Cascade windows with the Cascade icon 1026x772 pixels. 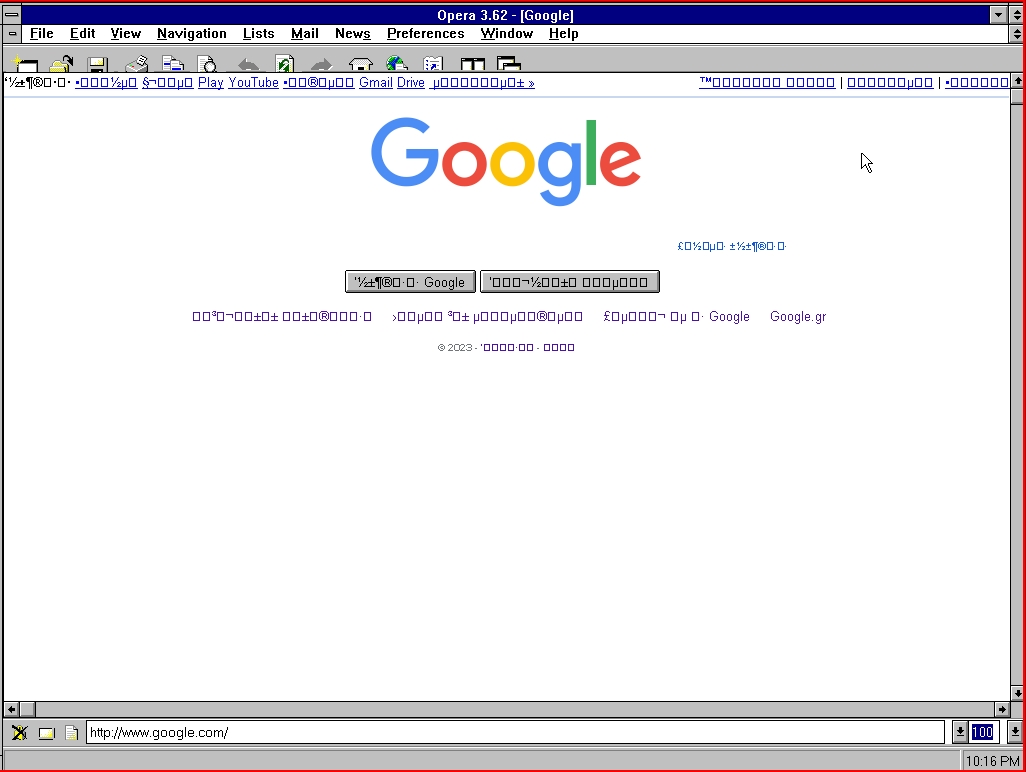tap(508, 63)
